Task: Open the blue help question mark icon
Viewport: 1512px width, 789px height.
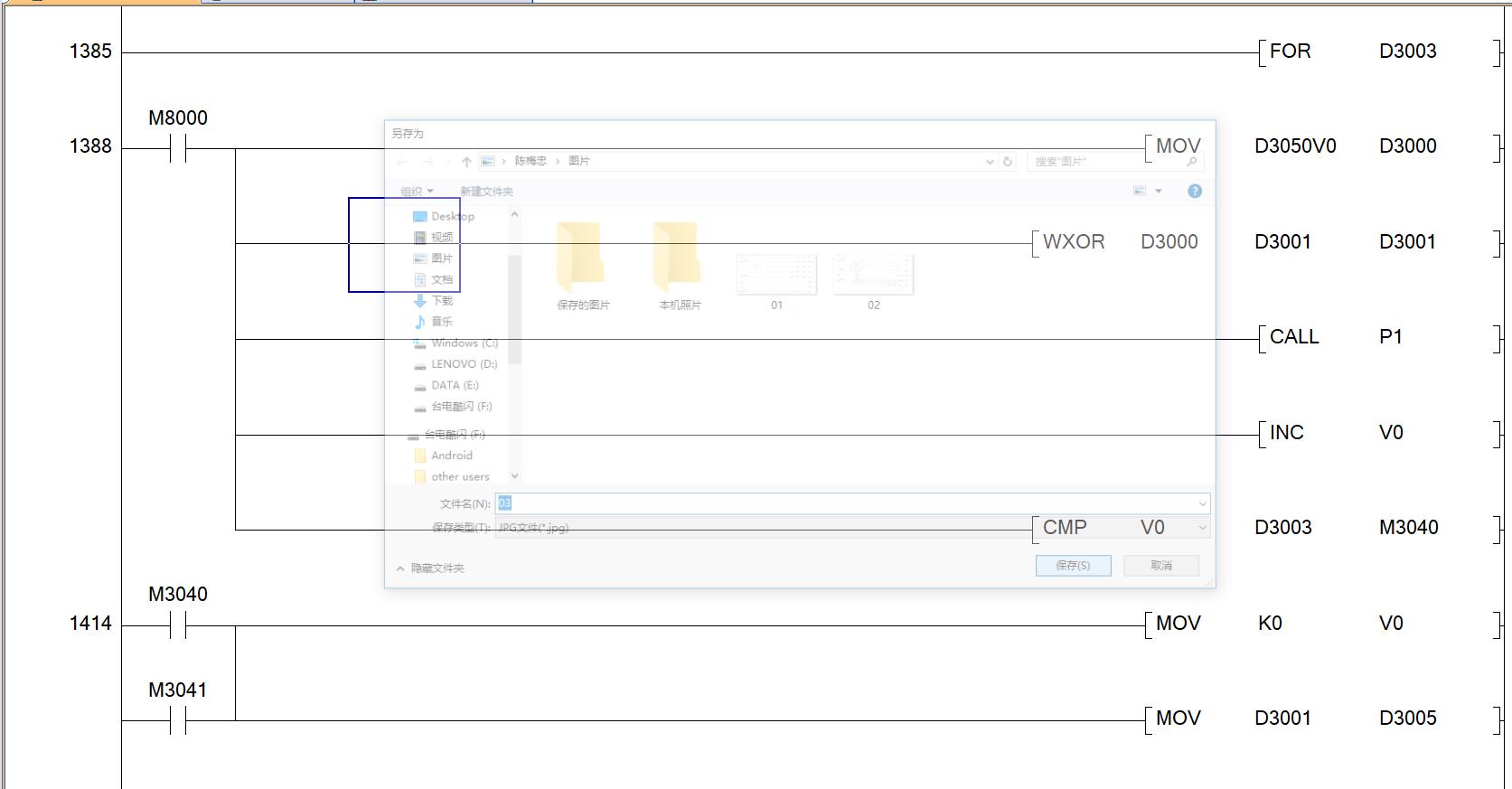Action: point(1195,192)
